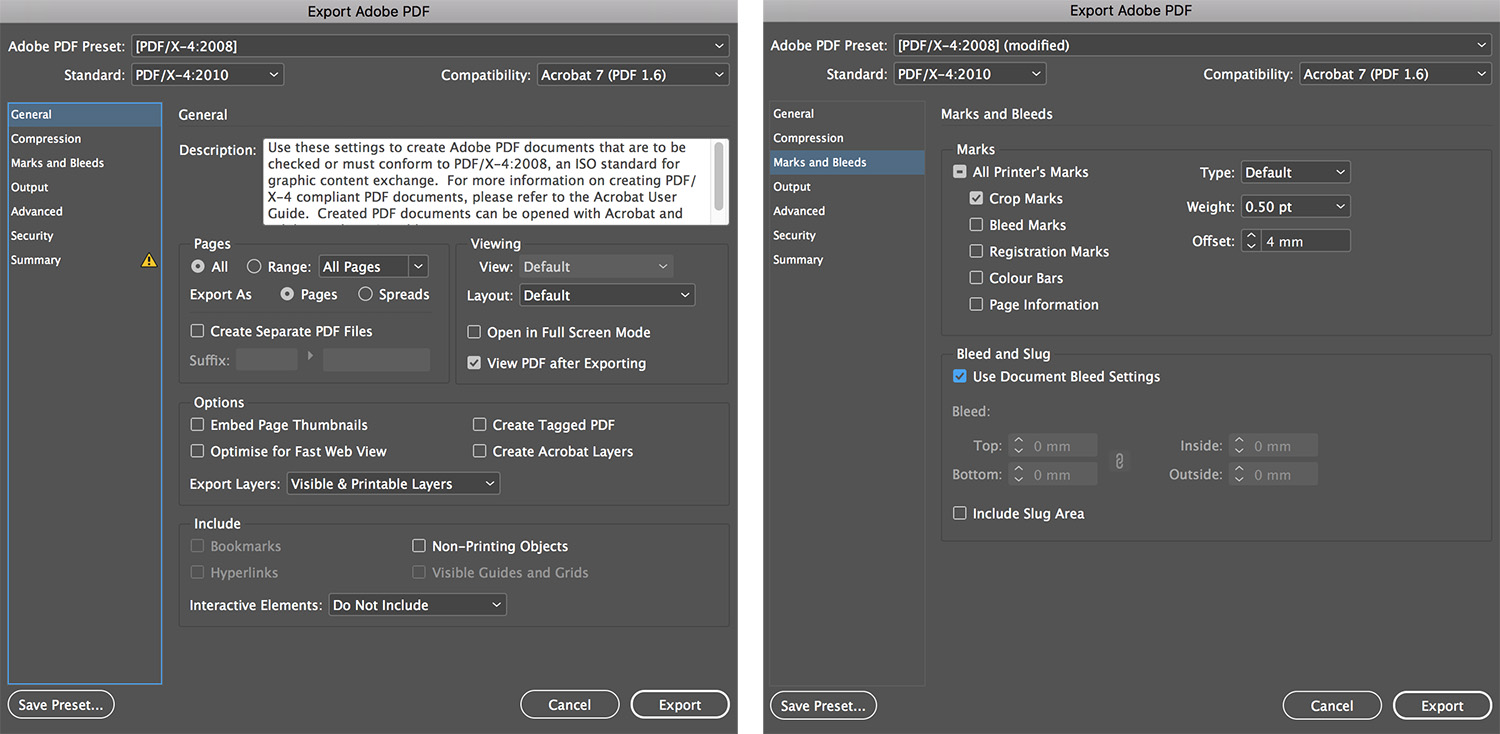
Task: Select Summary in right dialog sidebar
Action: 847,259
